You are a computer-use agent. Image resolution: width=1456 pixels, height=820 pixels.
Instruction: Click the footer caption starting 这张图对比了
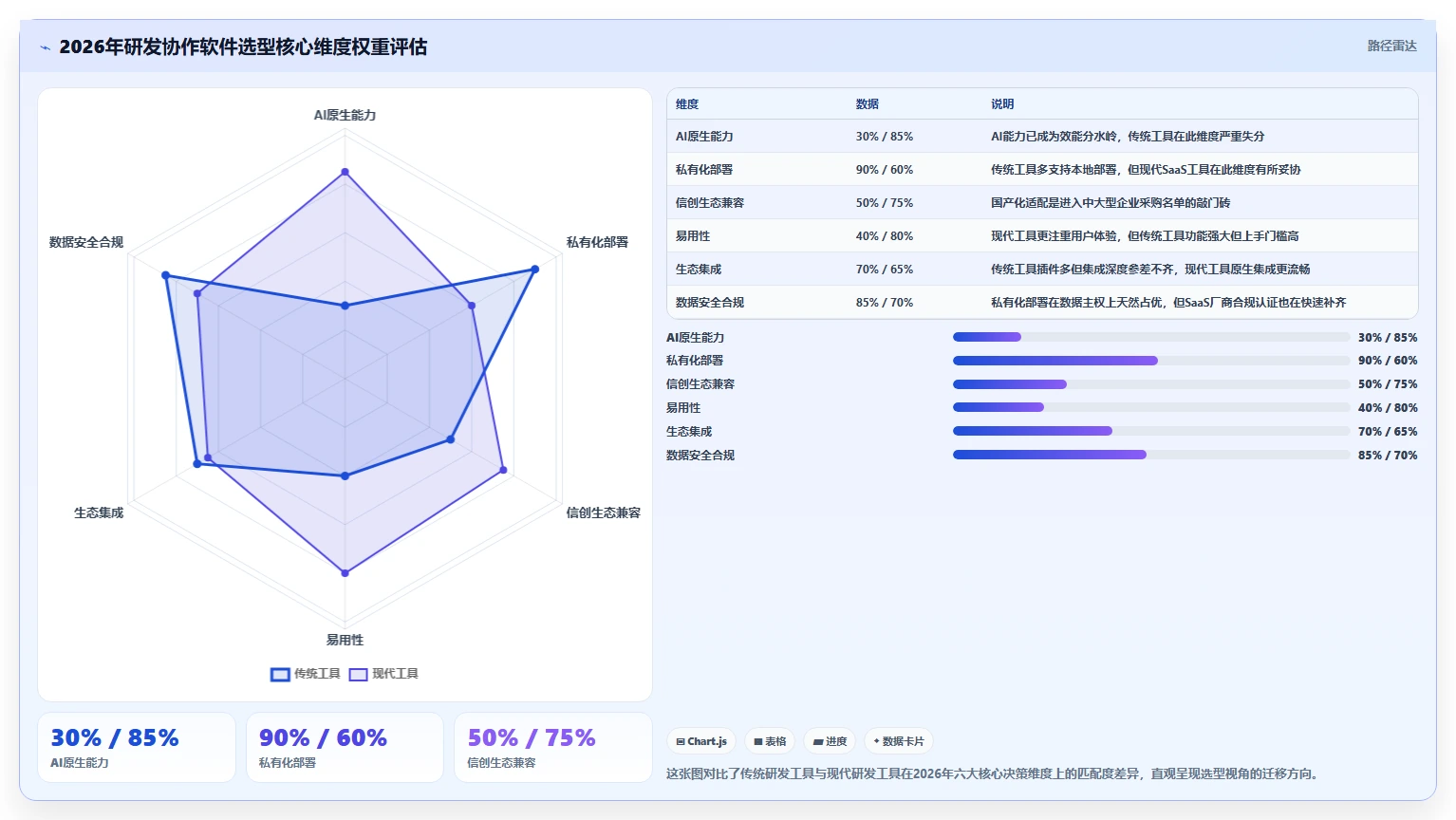click(x=994, y=773)
